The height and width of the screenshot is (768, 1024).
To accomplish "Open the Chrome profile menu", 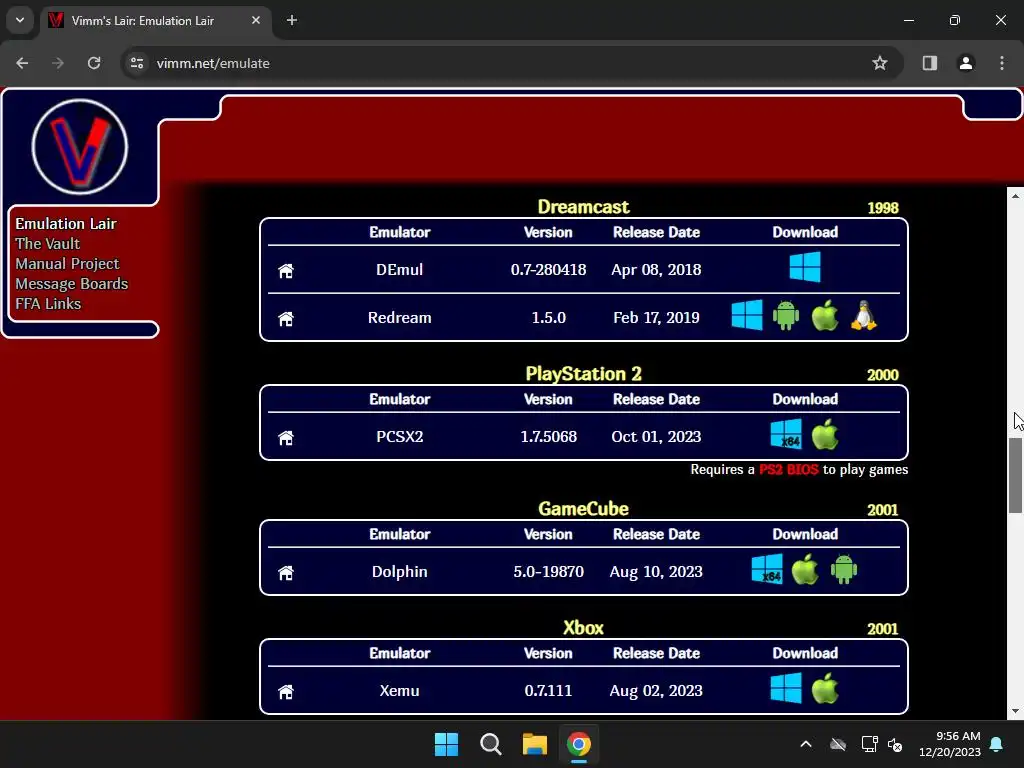I will pyautogui.click(x=965, y=63).
